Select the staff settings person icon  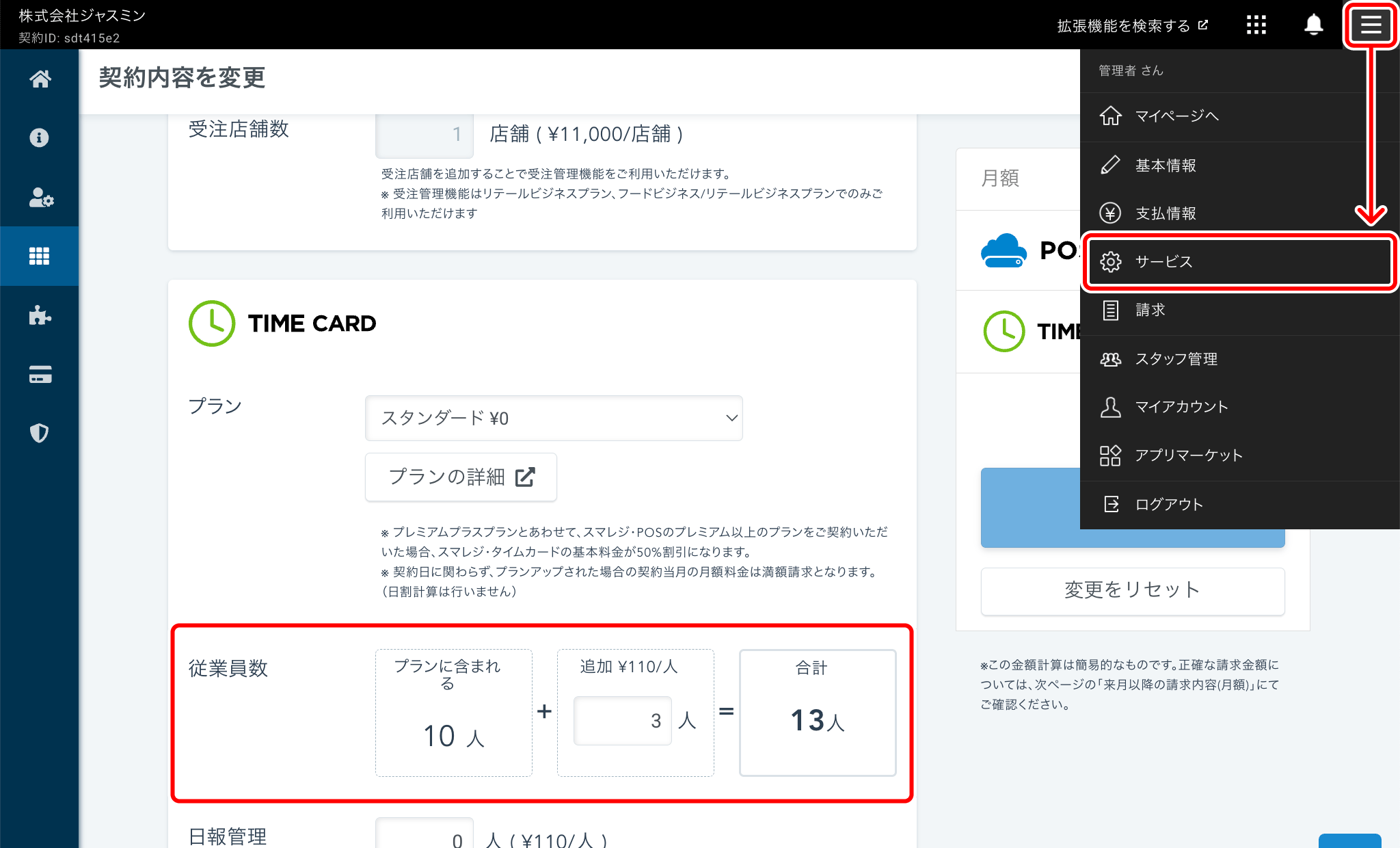pos(39,197)
